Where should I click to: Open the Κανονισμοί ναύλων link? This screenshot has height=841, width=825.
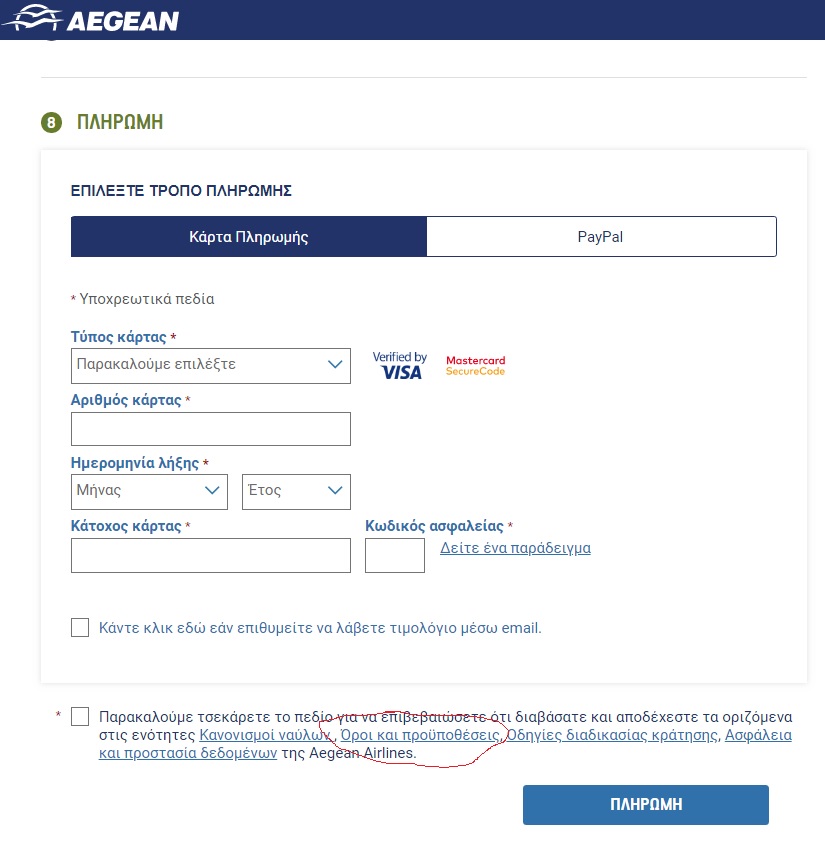[265, 735]
